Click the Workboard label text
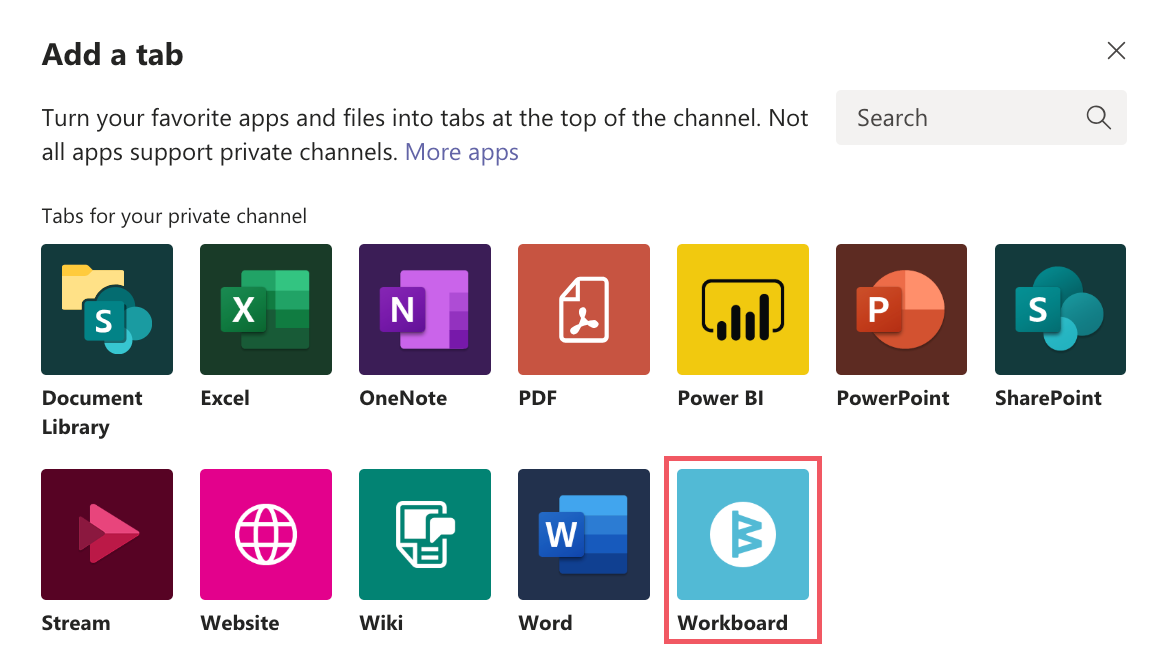 [732, 623]
